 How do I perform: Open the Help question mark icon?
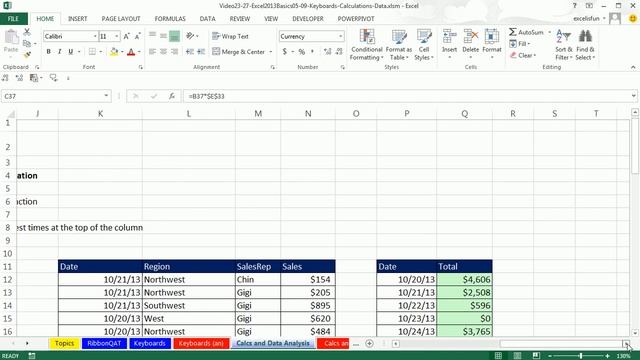[574, 6]
